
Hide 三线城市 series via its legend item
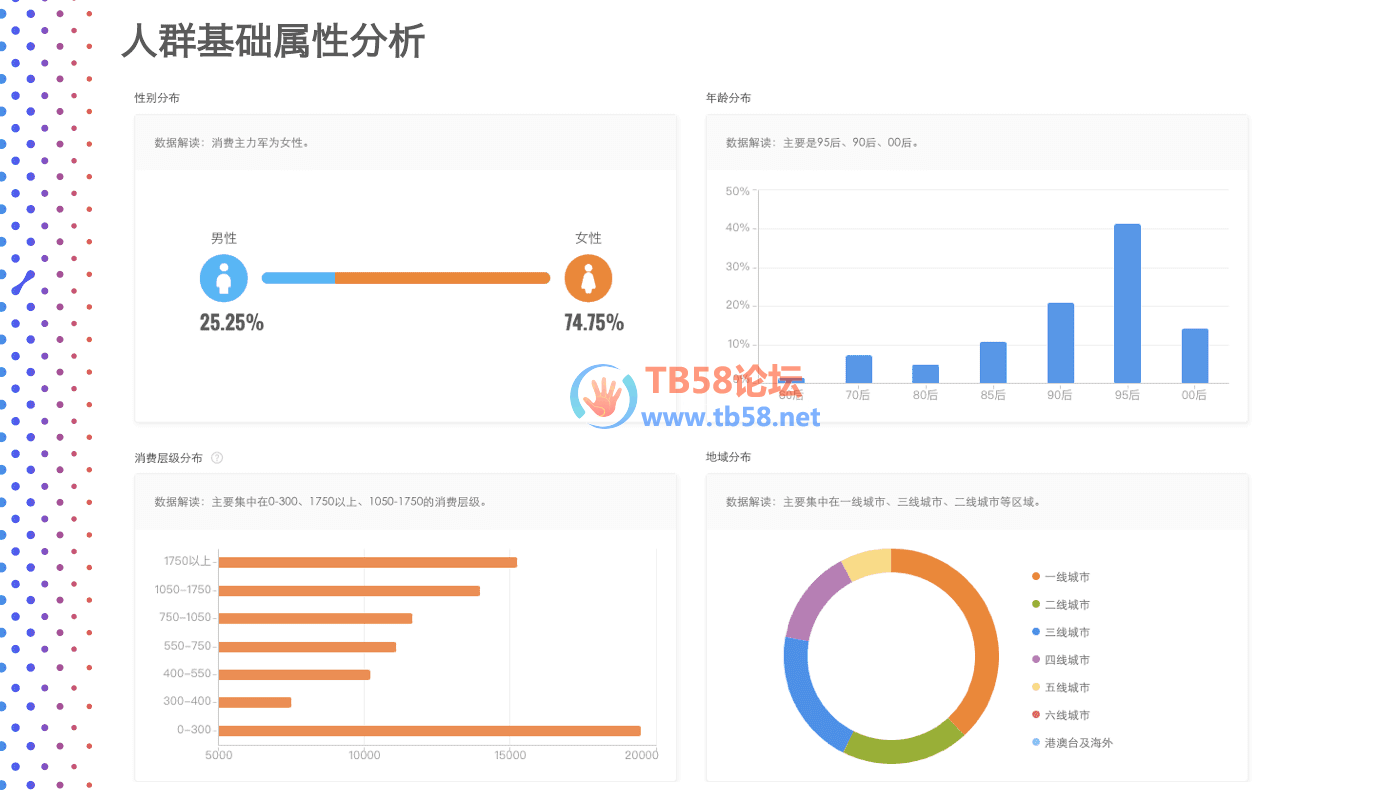tap(1066, 632)
